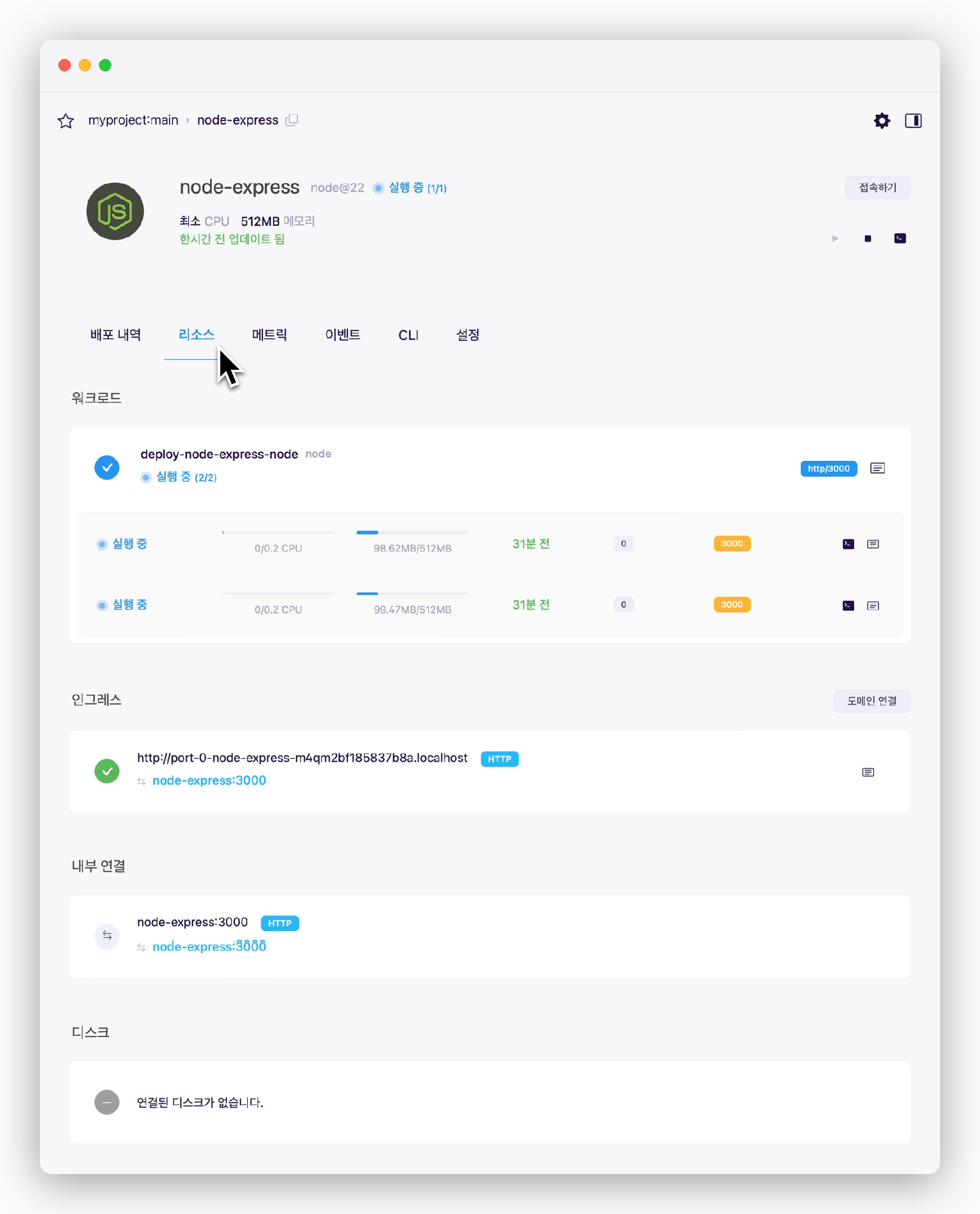Open terminal icon in app header
The image size is (980, 1214).
[x=900, y=239]
